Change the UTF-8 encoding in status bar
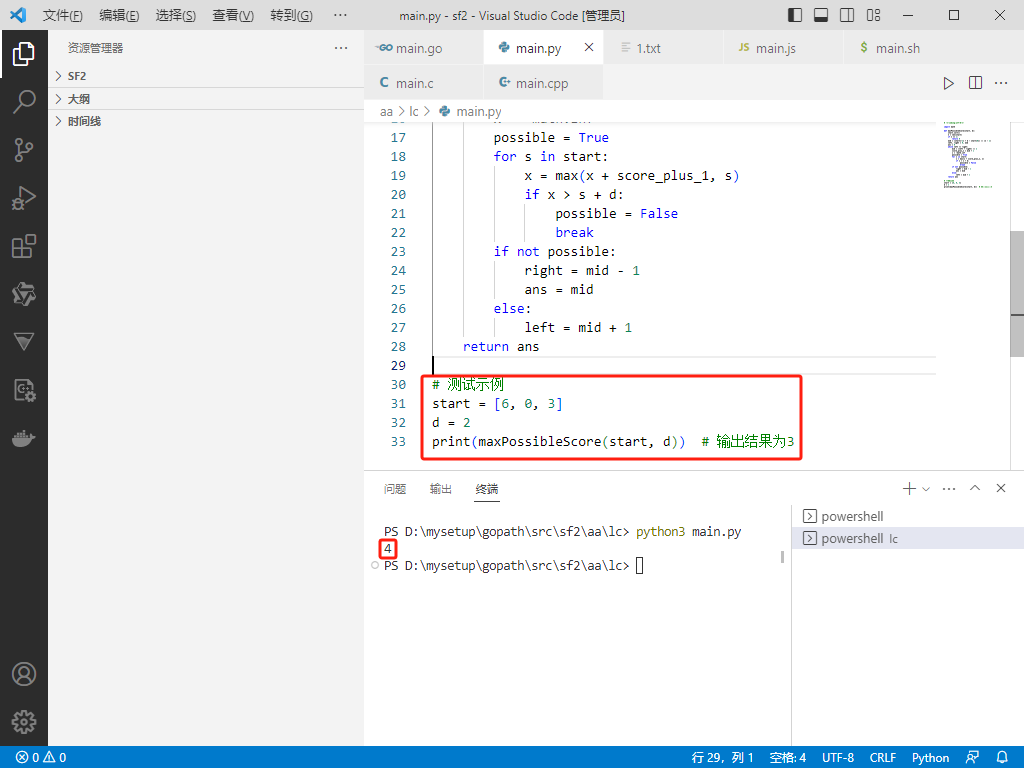The image size is (1024, 768). (838, 757)
